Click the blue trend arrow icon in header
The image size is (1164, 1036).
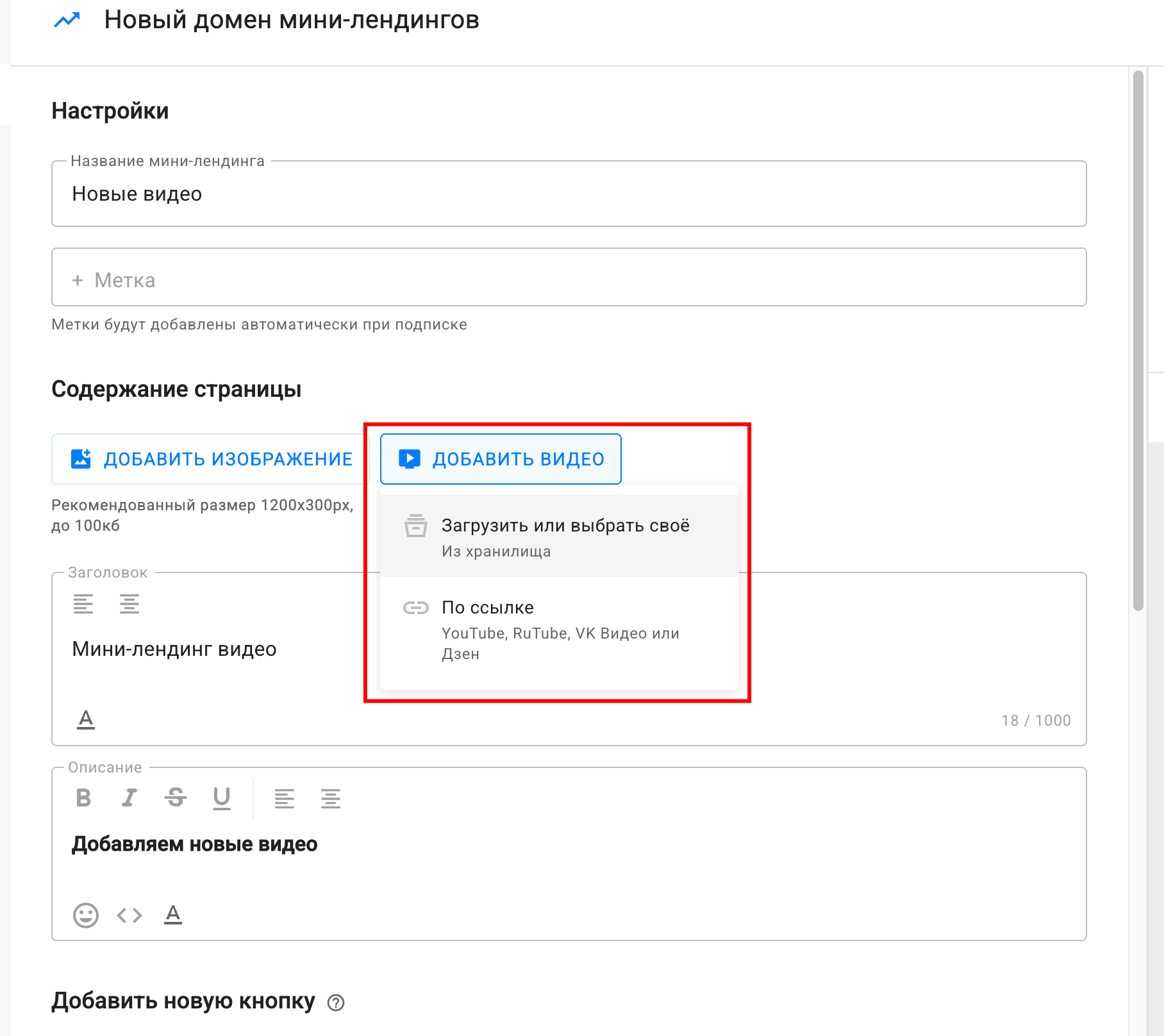click(67, 20)
